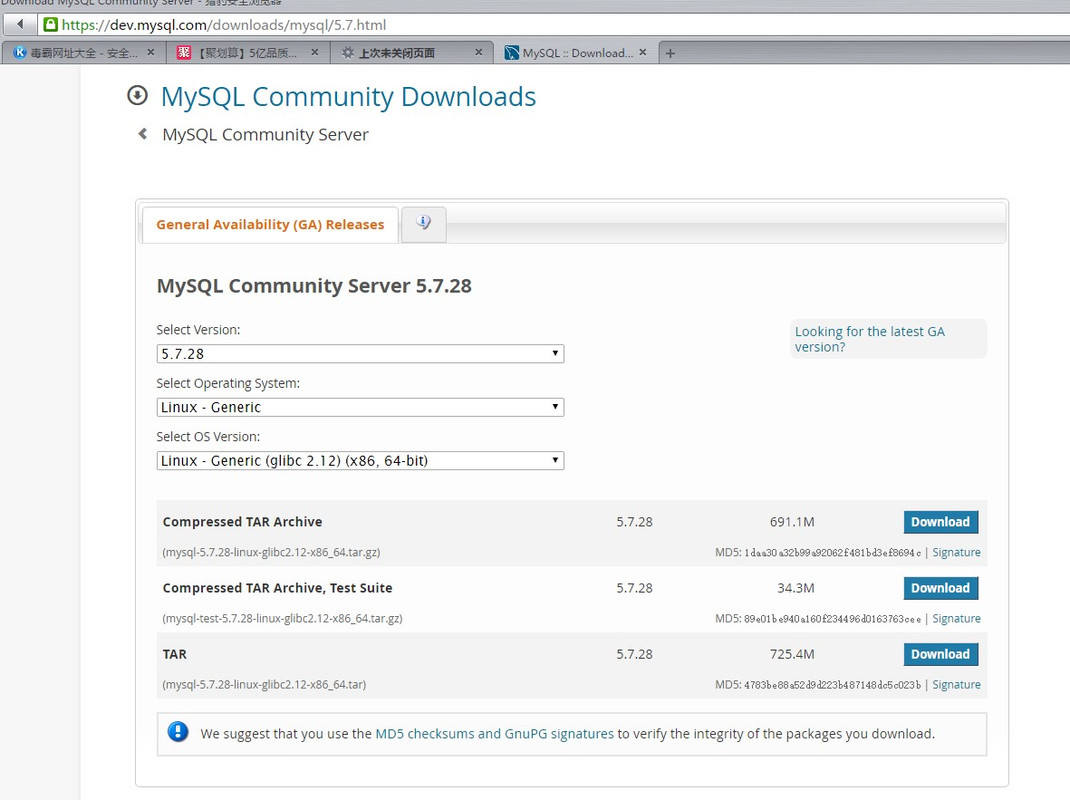Click file name mysql-5.7.28-linux-glibc2.12-x86_64.tar
1070x800 pixels.
click(264, 685)
